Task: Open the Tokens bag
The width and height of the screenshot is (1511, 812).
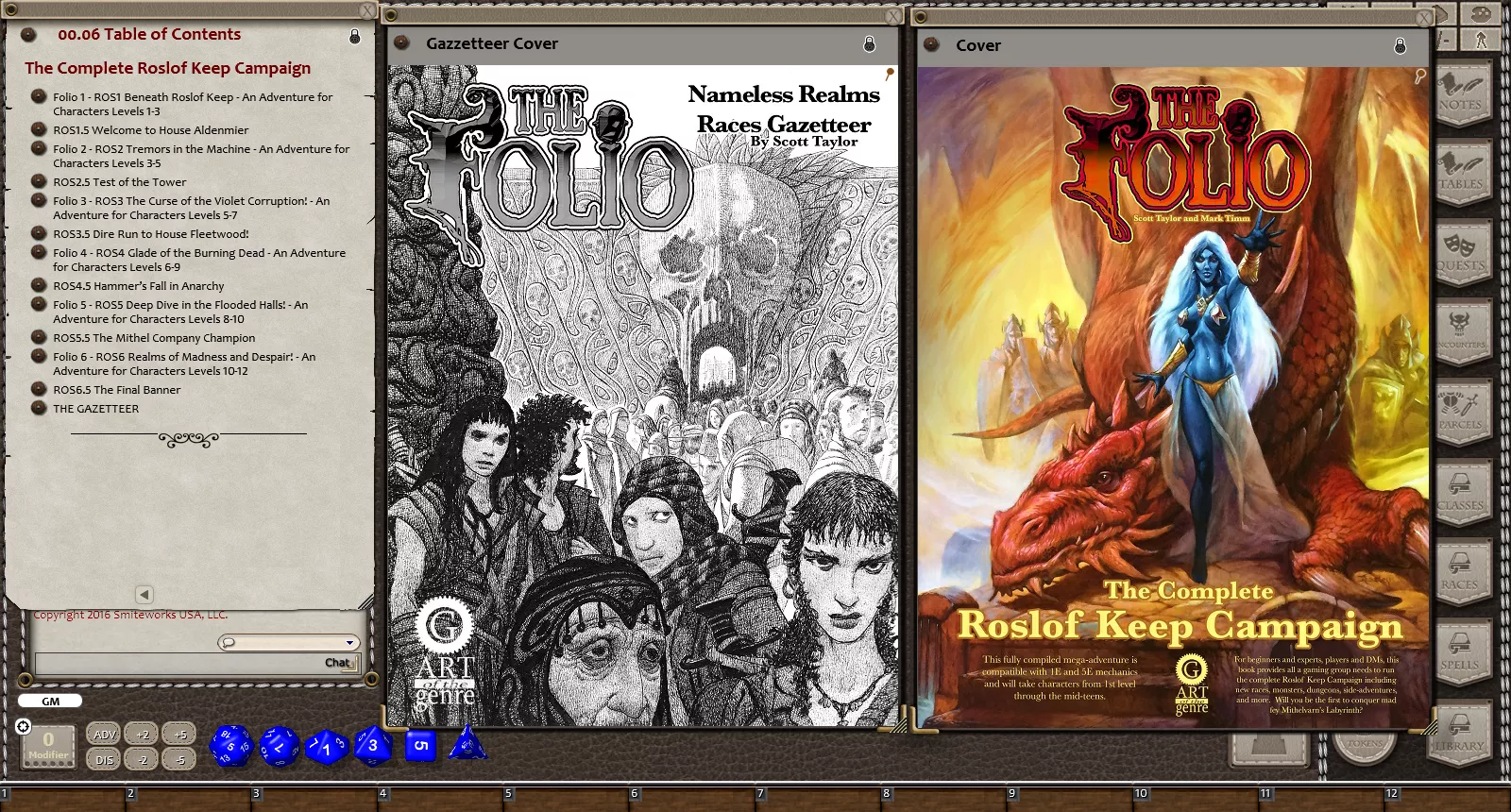Action: (1365, 746)
